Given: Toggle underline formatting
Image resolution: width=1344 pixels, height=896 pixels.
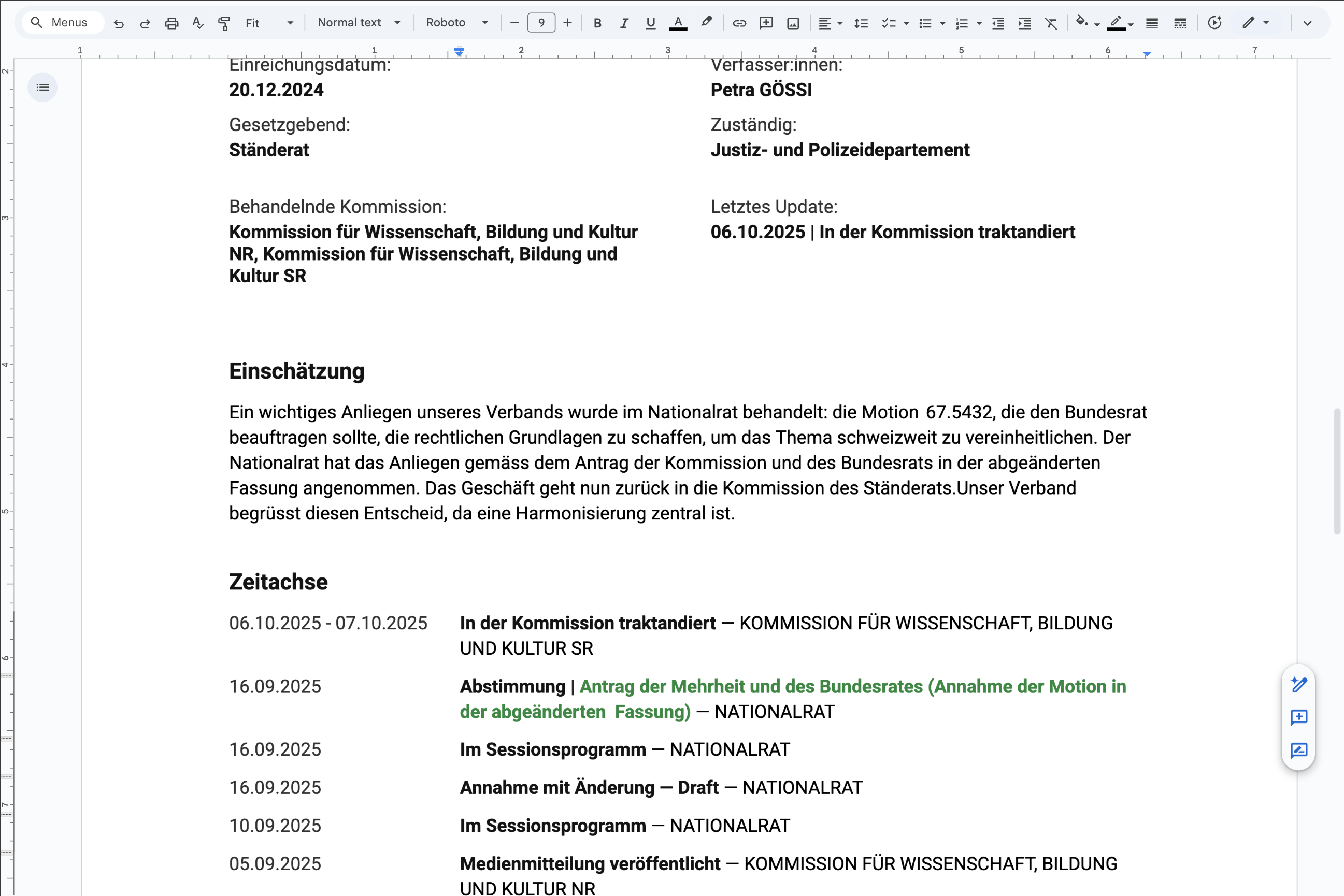Looking at the screenshot, I should 651,23.
